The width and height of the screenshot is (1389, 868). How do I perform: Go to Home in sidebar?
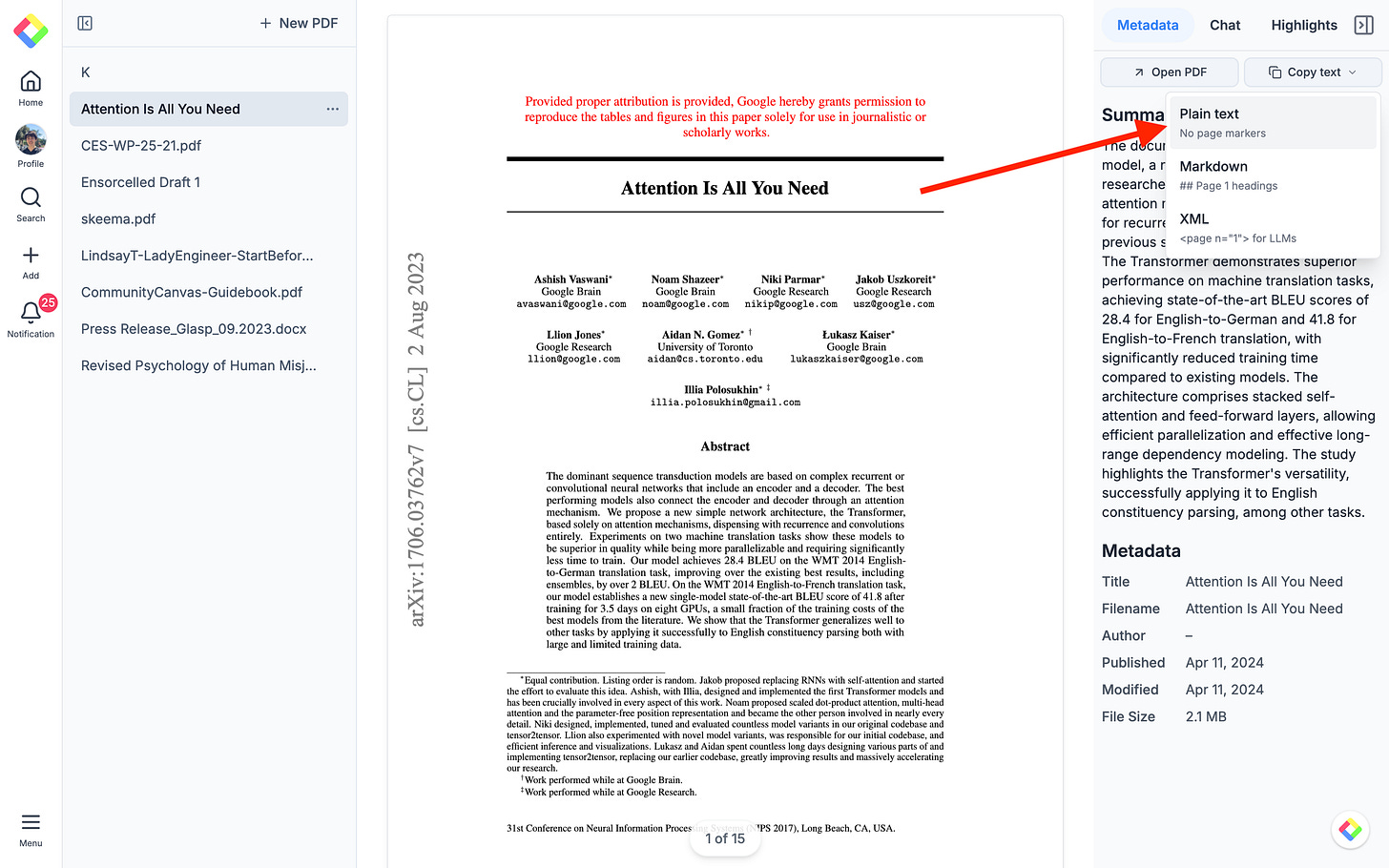click(x=31, y=88)
